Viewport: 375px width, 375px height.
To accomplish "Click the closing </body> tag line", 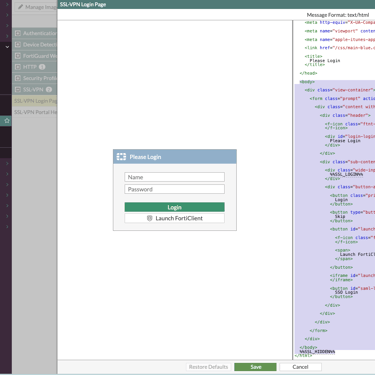I will coord(308,347).
